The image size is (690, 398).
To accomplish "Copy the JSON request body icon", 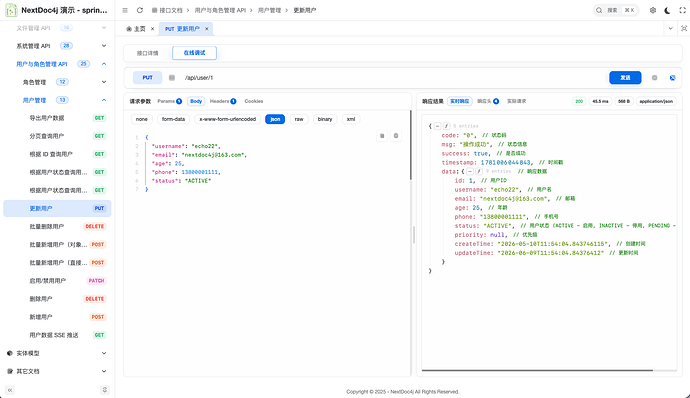I will pyautogui.click(x=382, y=136).
